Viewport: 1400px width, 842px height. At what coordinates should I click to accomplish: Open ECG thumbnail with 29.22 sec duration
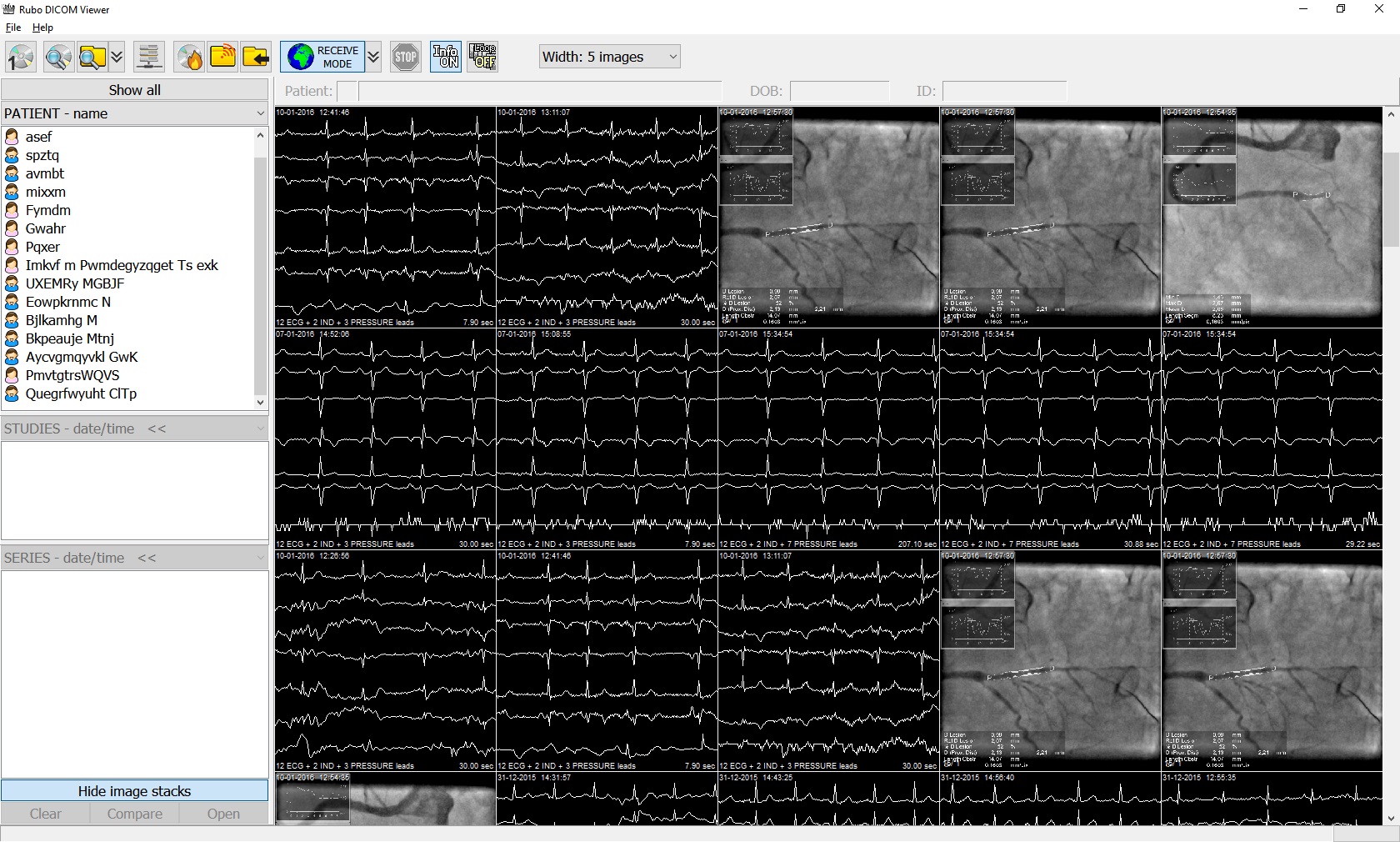pyautogui.click(x=1272, y=439)
